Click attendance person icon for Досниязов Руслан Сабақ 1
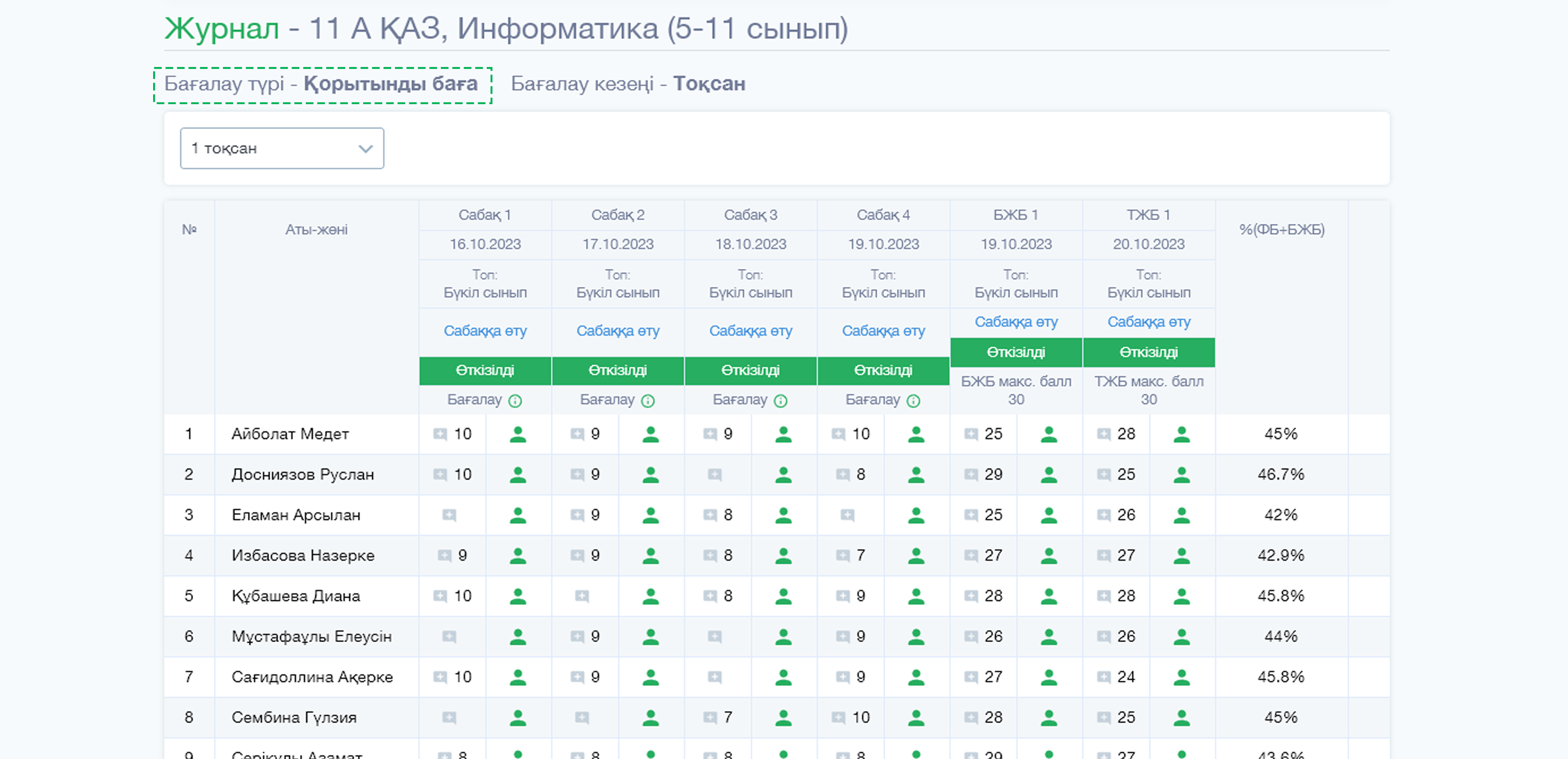1568x759 pixels. 518,475
